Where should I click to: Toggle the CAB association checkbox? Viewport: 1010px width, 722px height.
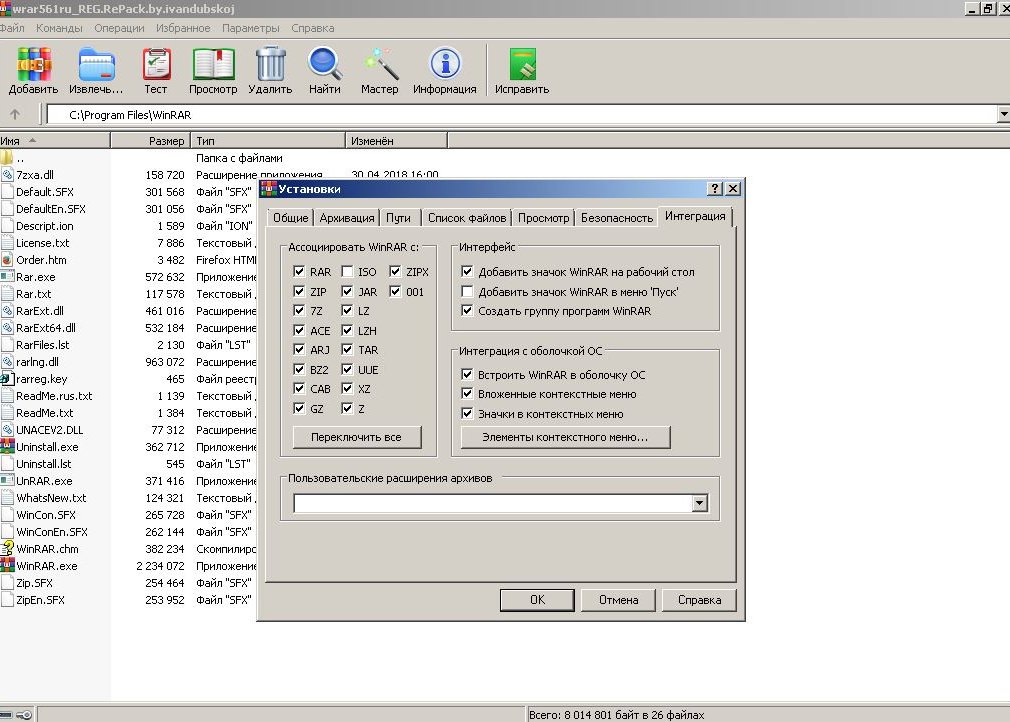(299, 388)
